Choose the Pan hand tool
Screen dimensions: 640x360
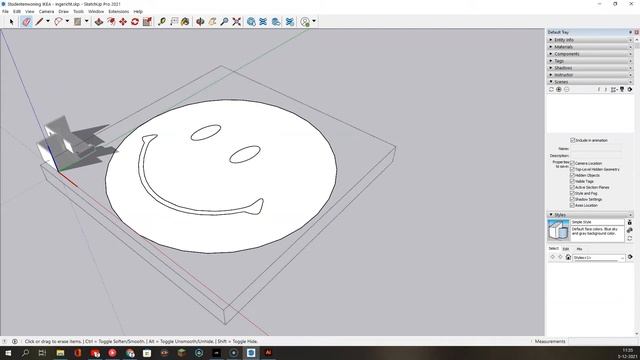(212, 22)
